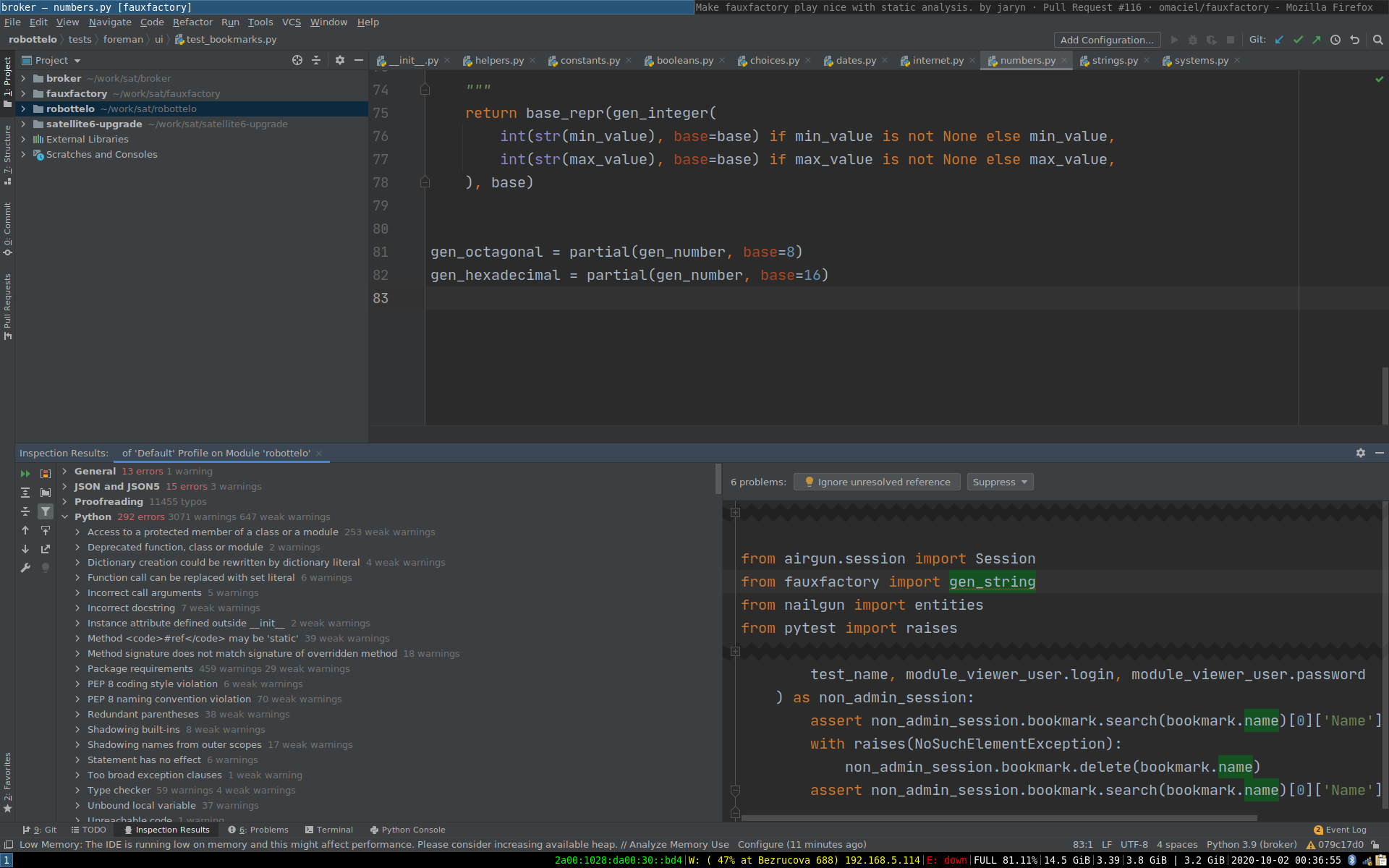The image size is (1389, 868).
Task: Rerun the inspection with green double-arrow icon
Action: click(25, 474)
